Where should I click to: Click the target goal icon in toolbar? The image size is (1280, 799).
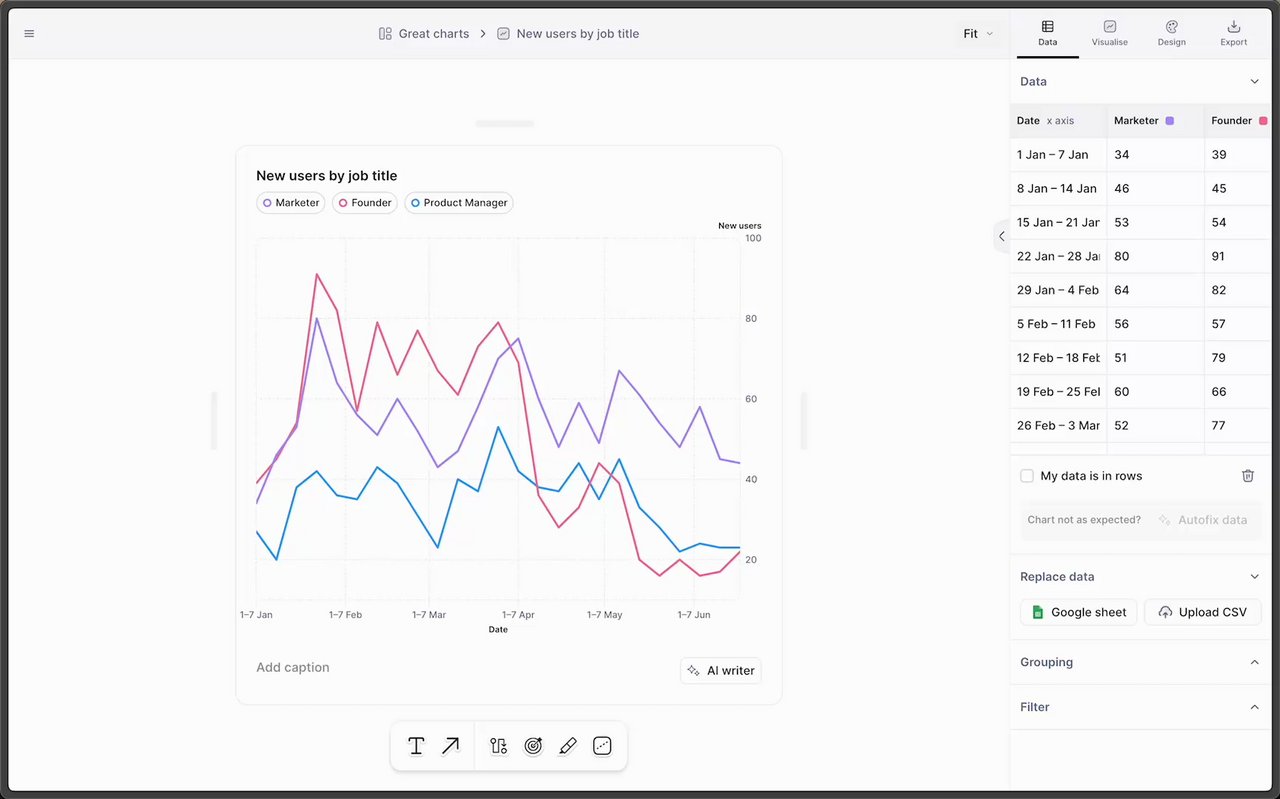pos(533,746)
